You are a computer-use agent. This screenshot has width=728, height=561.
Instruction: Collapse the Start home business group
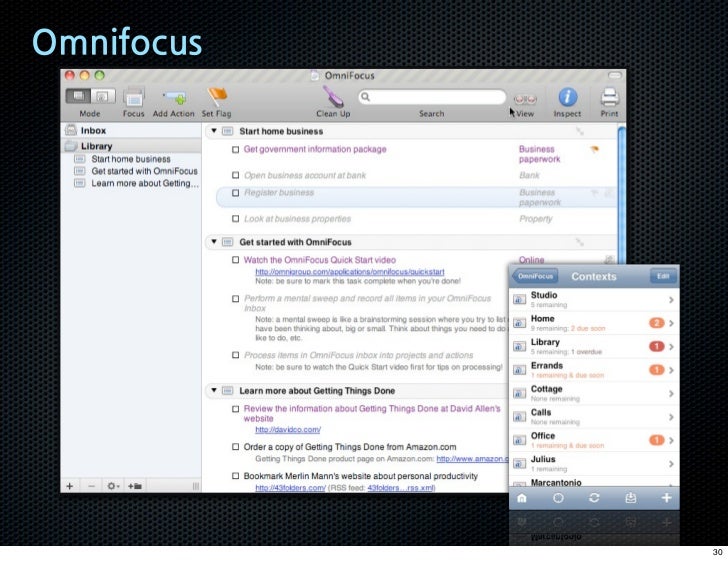click(214, 131)
